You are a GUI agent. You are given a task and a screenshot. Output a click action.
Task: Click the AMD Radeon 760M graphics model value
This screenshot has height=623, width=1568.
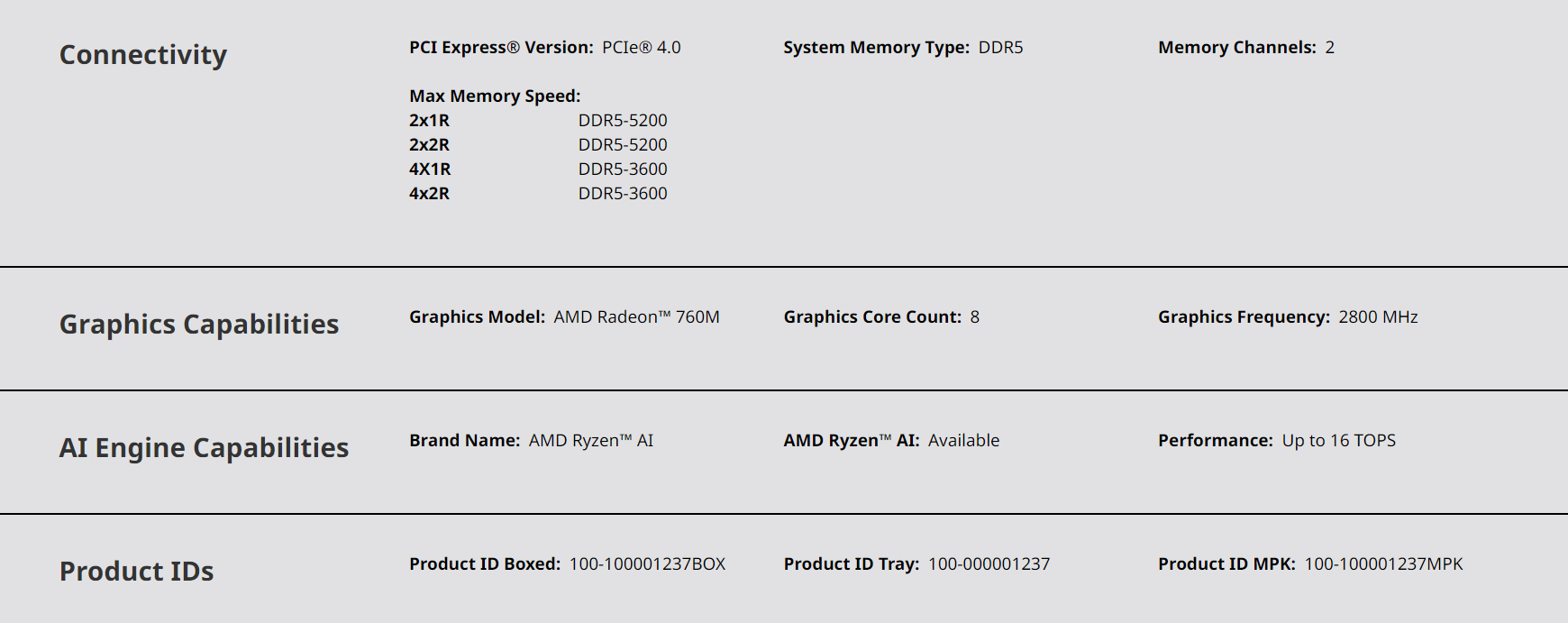tap(636, 317)
